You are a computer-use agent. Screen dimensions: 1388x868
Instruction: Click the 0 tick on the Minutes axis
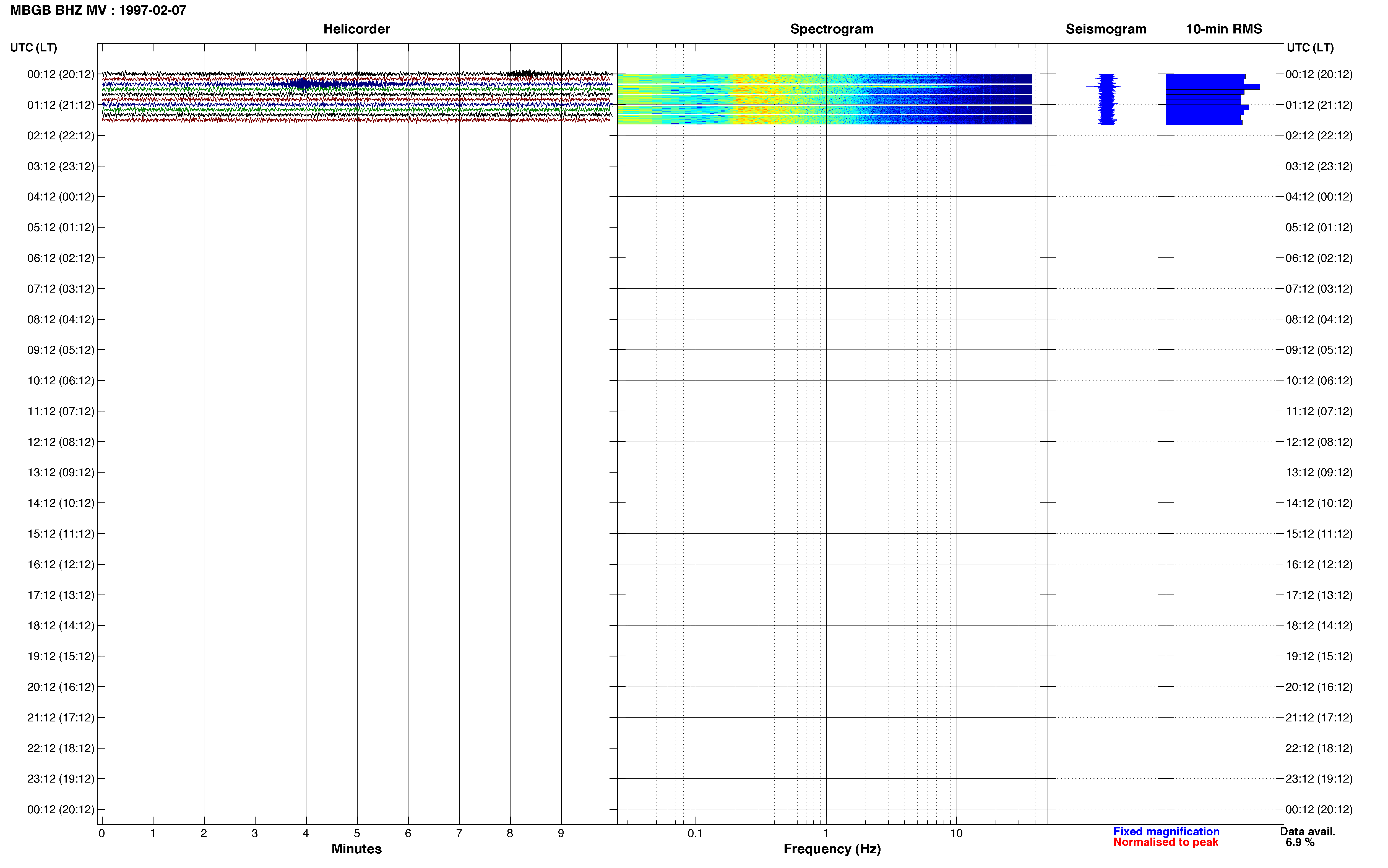coord(101,833)
